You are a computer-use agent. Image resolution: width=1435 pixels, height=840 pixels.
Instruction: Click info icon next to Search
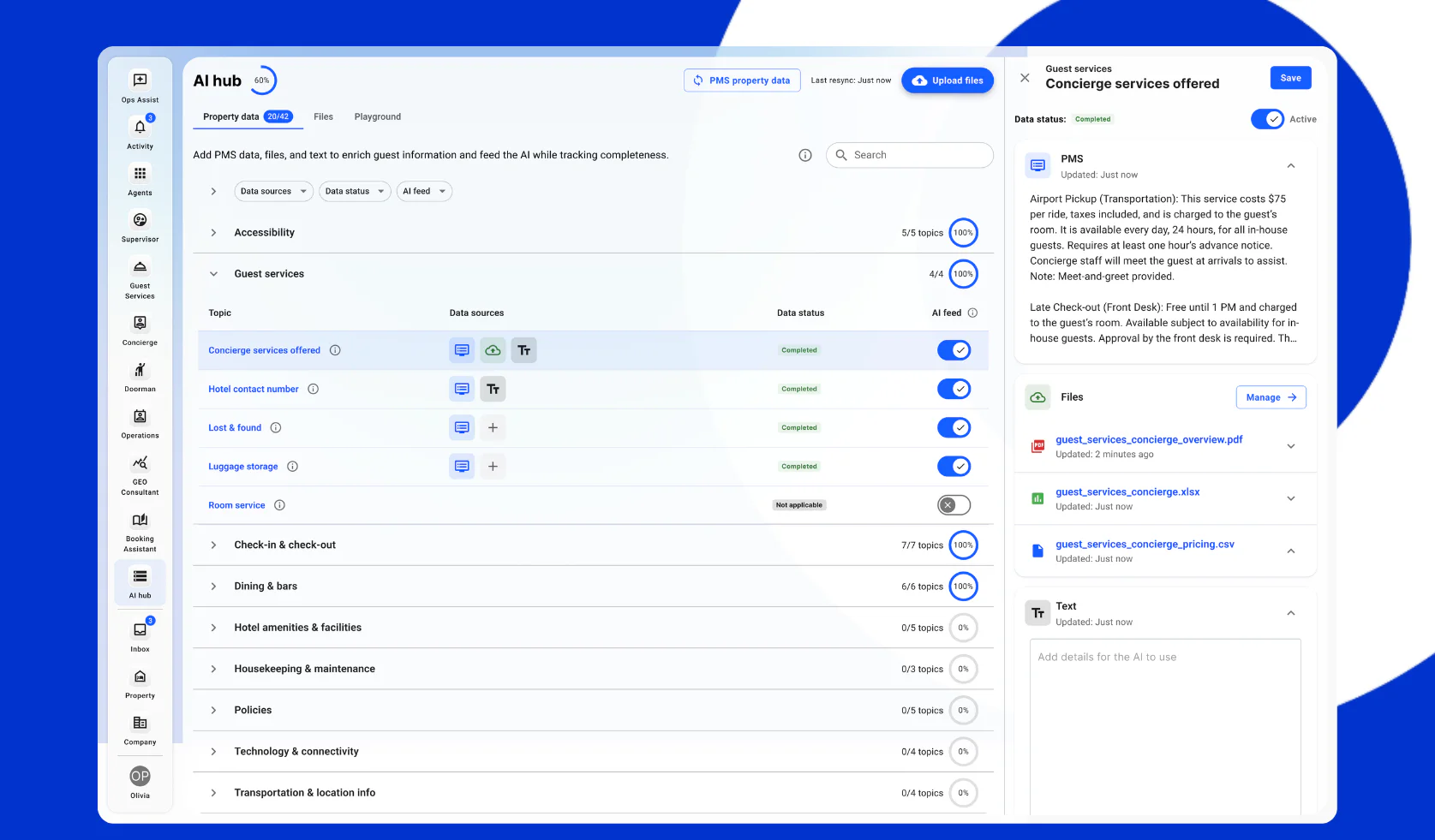pyautogui.click(x=804, y=155)
